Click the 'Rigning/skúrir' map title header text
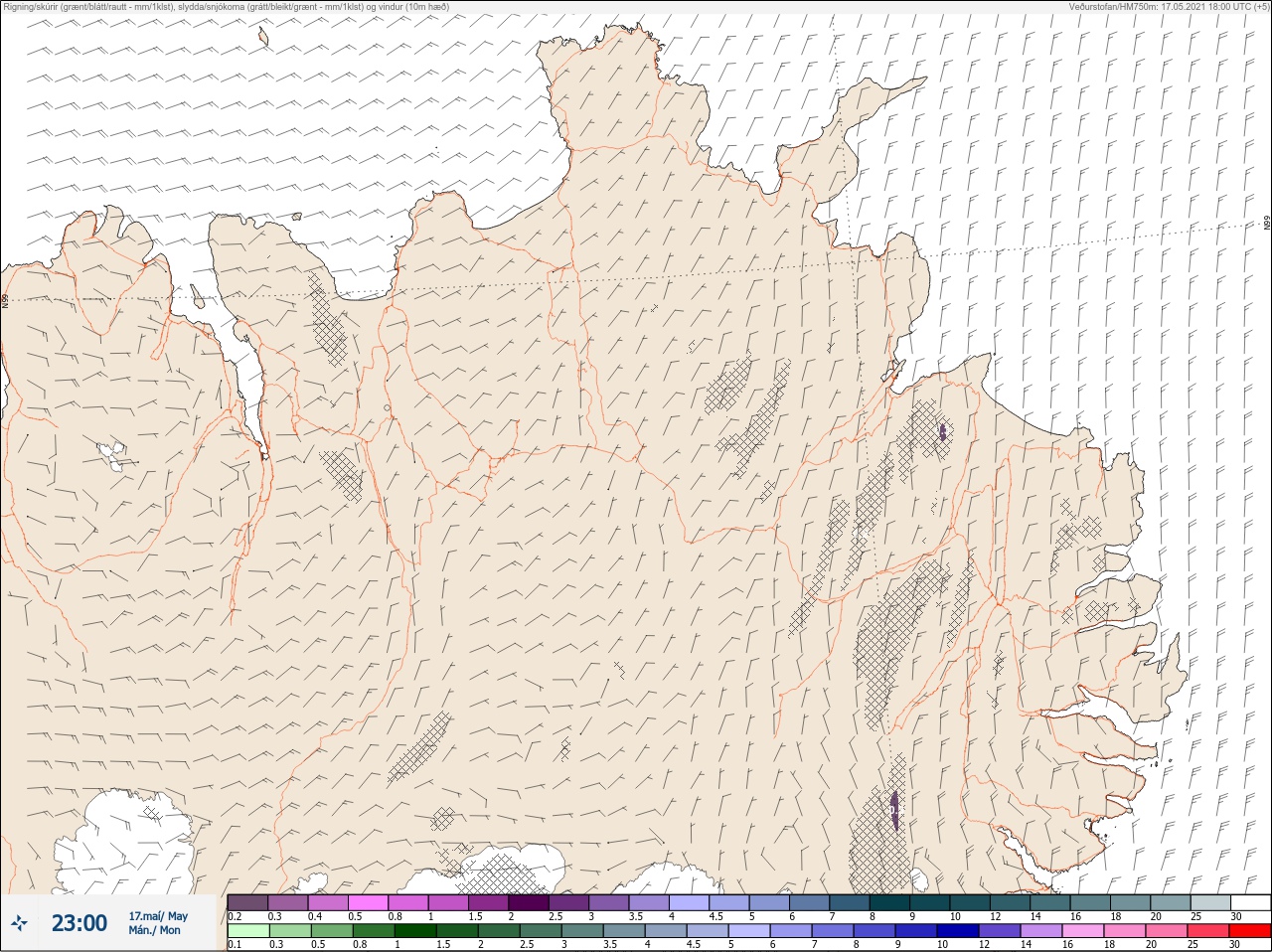This screenshot has height=952, width=1272. (x=227, y=6)
